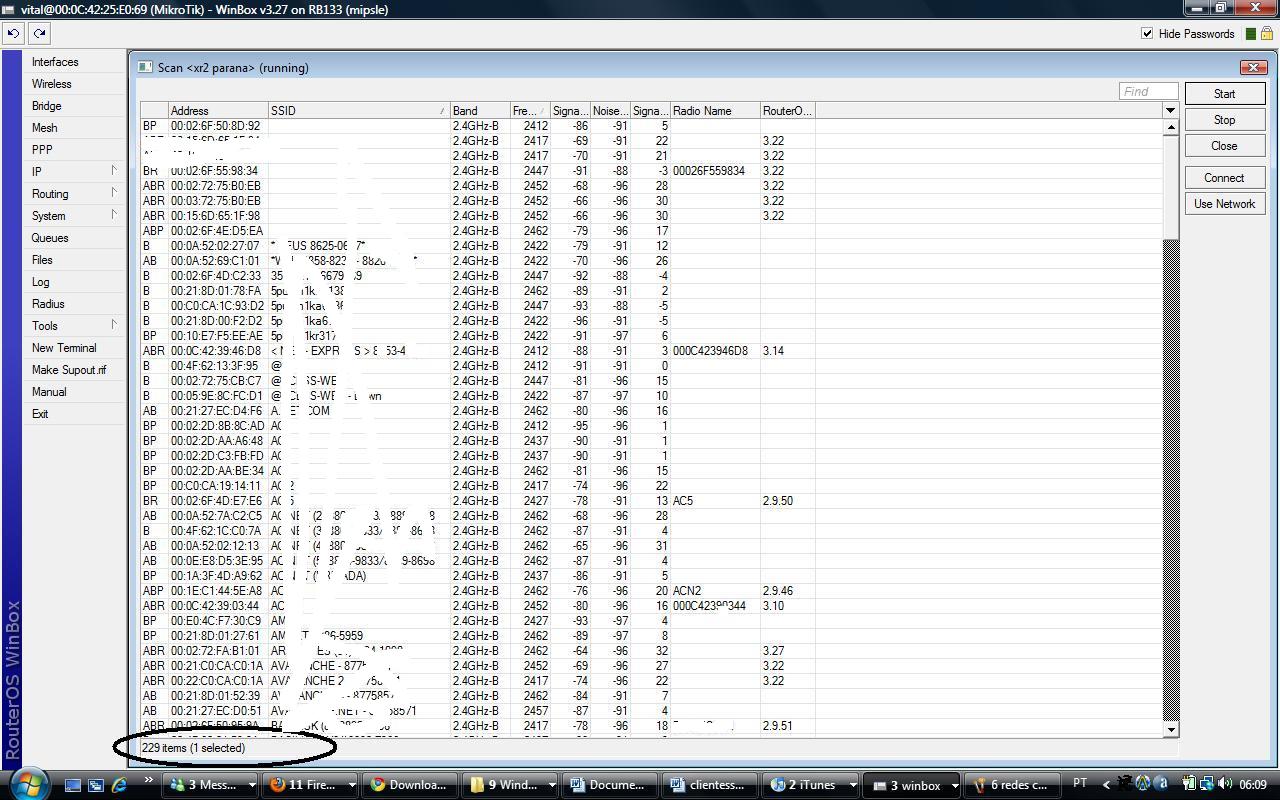Click the Switch Between Windows quick launch icon
The height and width of the screenshot is (800, 1280).
coord(96,785)
